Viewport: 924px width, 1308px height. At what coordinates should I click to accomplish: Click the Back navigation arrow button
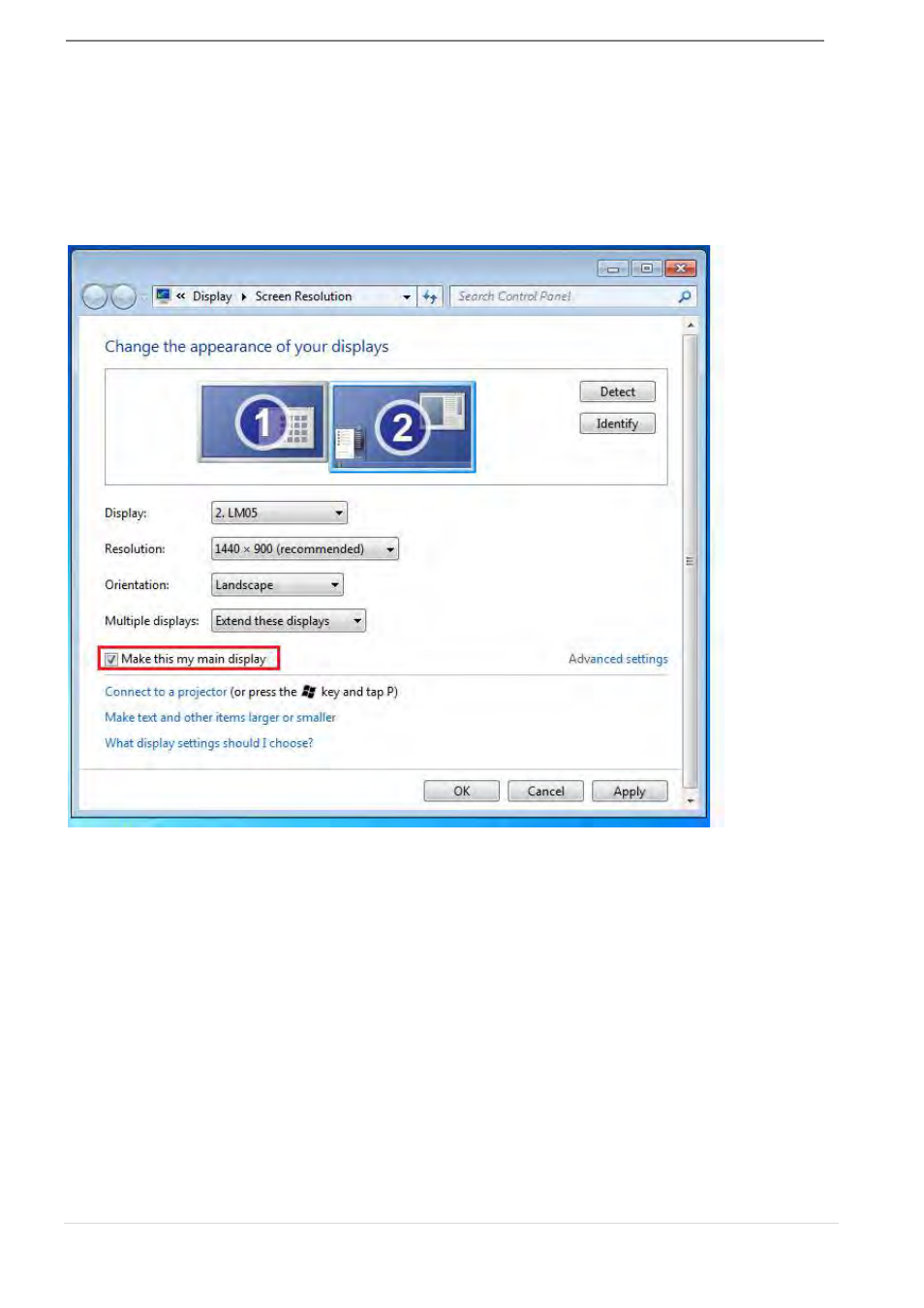[95, 296]
